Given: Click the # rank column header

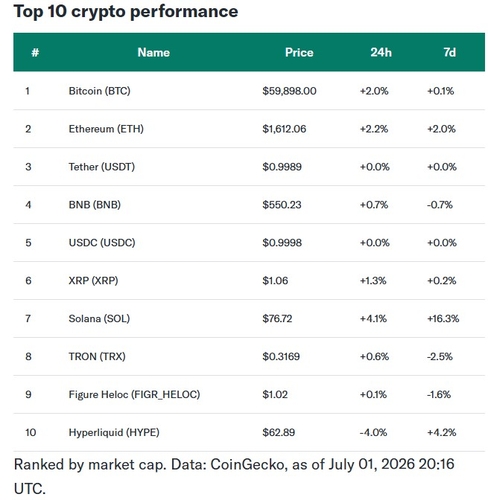Looking at the screenshot, I should point(35,52).
